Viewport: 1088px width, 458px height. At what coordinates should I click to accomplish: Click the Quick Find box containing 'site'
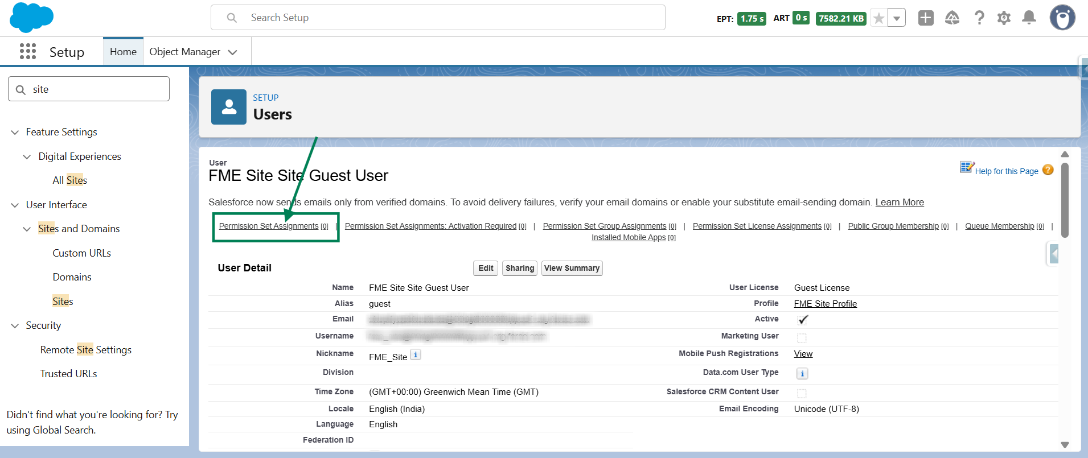89,89
